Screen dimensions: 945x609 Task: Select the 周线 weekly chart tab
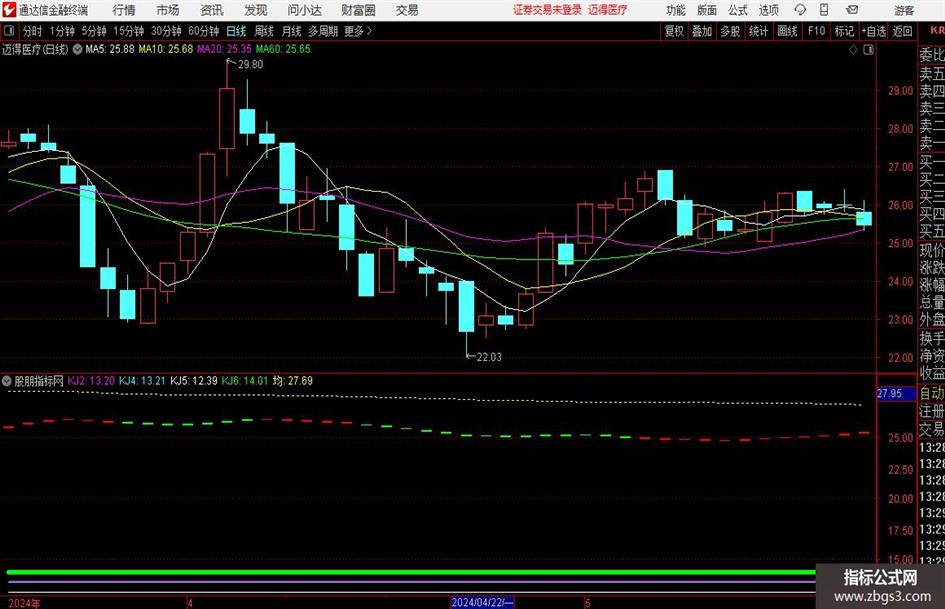[x=264, y=31]
